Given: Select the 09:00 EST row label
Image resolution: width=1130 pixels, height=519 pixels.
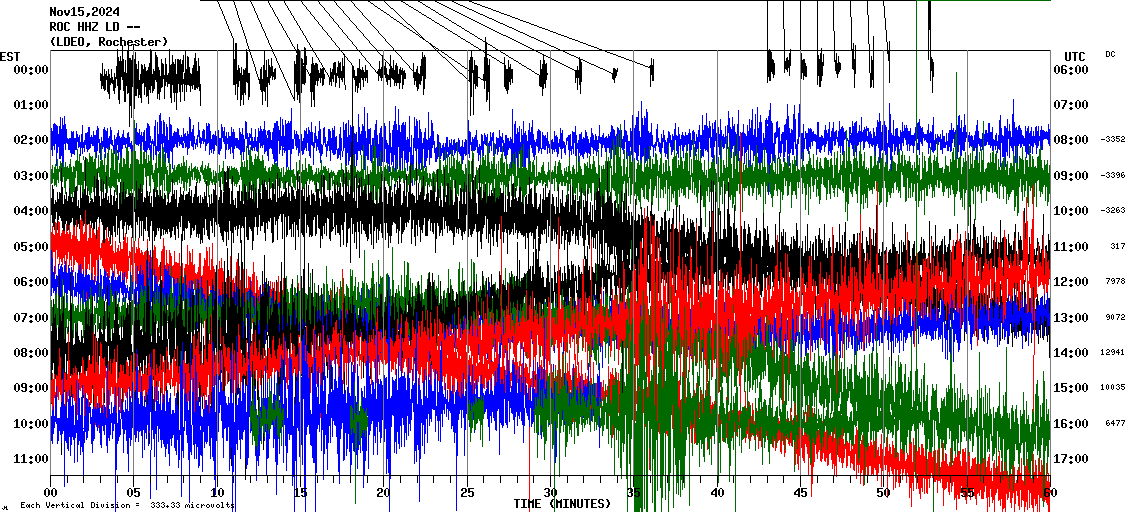Looking at the screenshot, I should [30, 388].
